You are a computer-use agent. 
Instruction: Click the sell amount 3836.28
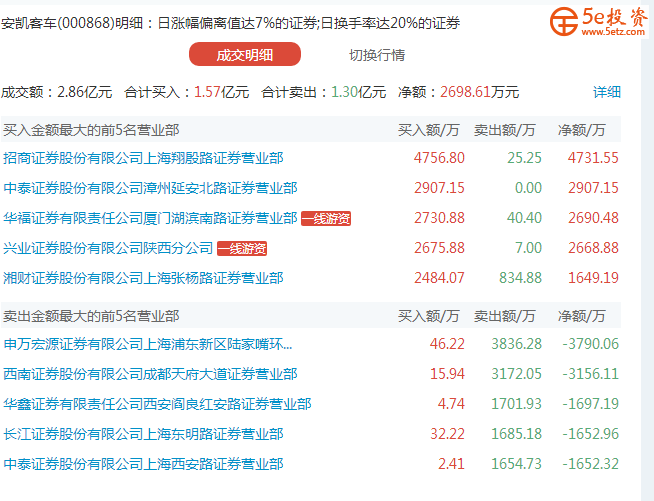[x=516, y=344]
